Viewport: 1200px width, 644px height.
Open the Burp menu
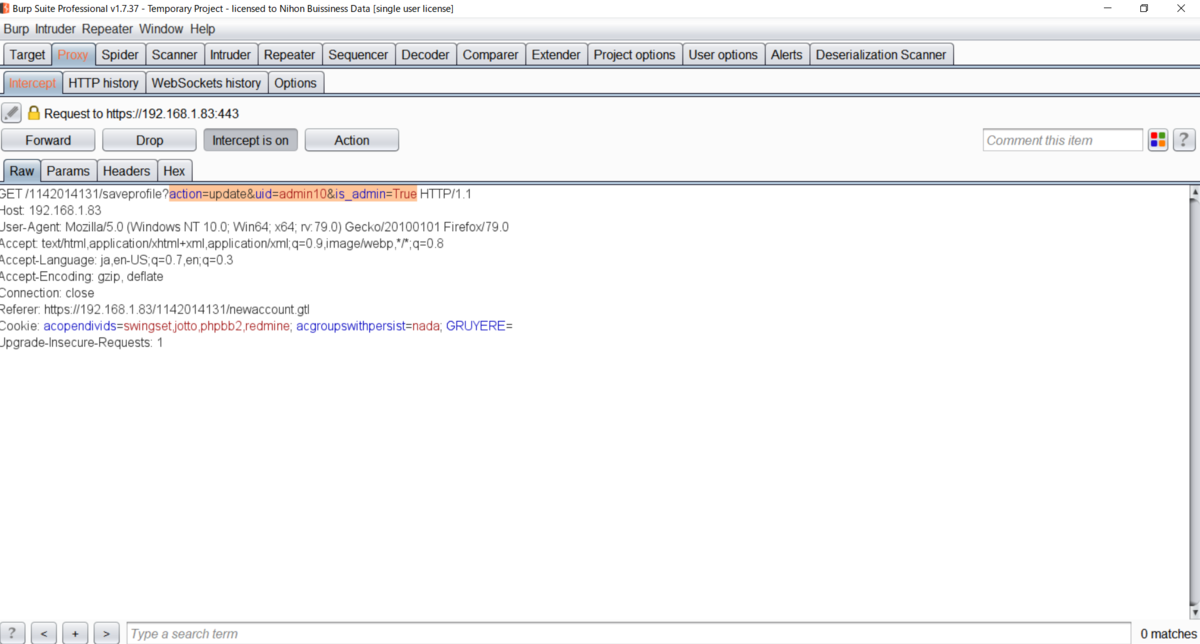coord(17,29)
